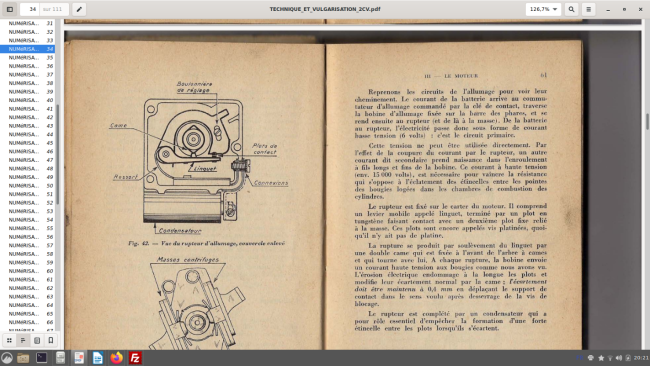Switch sidebar to thumbnails grid view
Image resolution: width=650 pixels, height=366 pixels.
9,340
